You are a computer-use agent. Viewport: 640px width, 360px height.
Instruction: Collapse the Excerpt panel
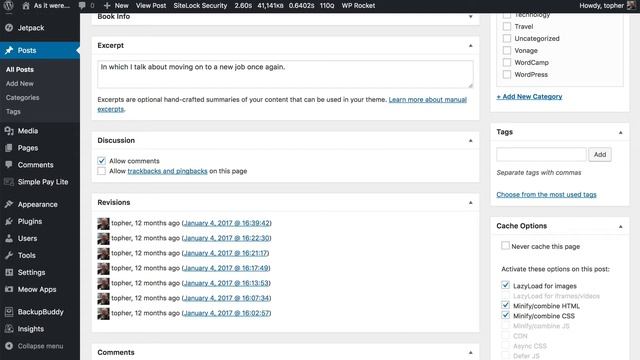[x=470, y=46]
